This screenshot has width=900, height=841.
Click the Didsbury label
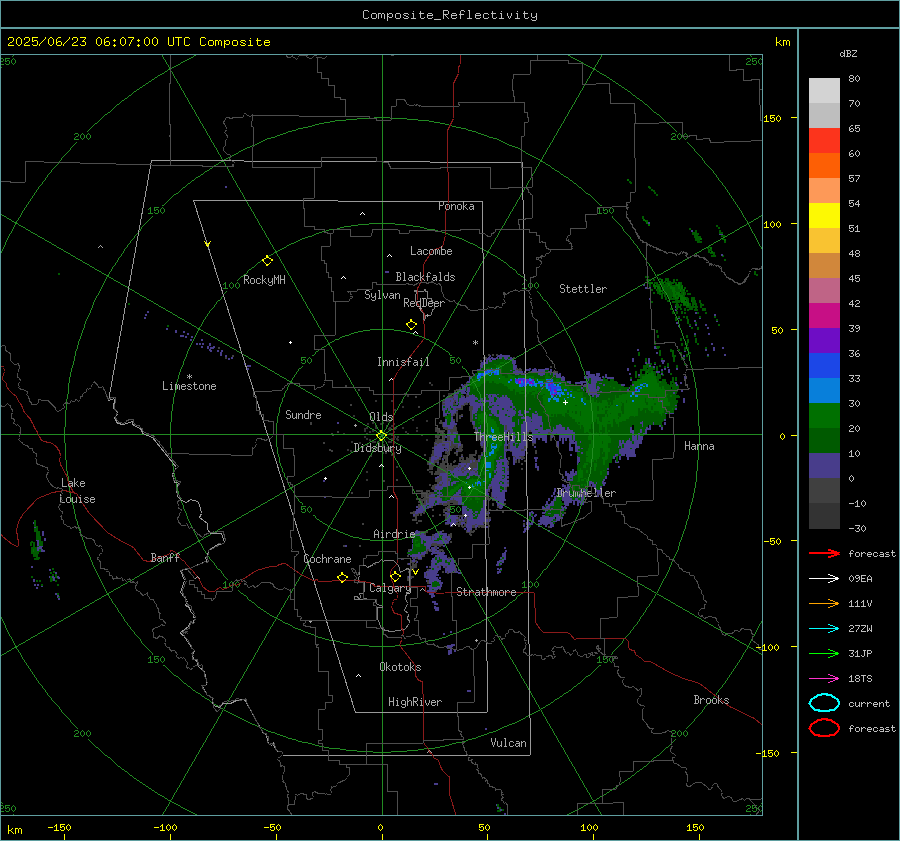click(x=377, y=448)
